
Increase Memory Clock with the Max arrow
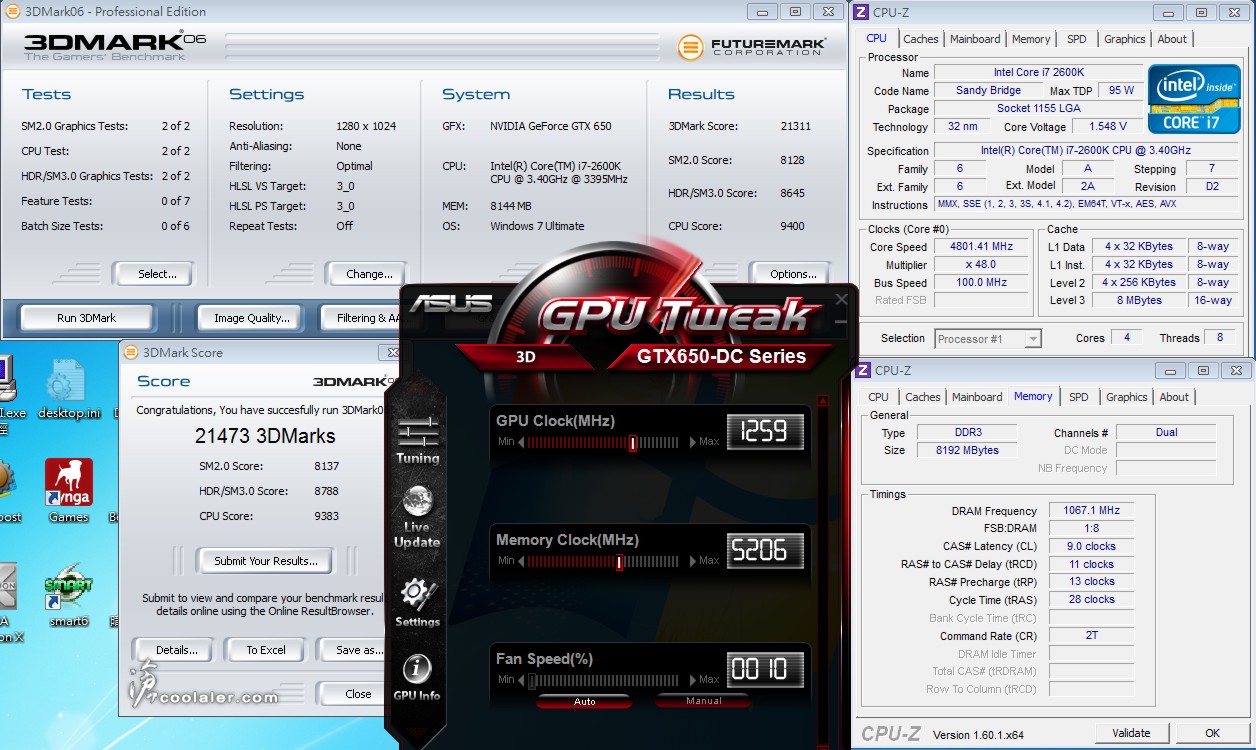[693, 561]
